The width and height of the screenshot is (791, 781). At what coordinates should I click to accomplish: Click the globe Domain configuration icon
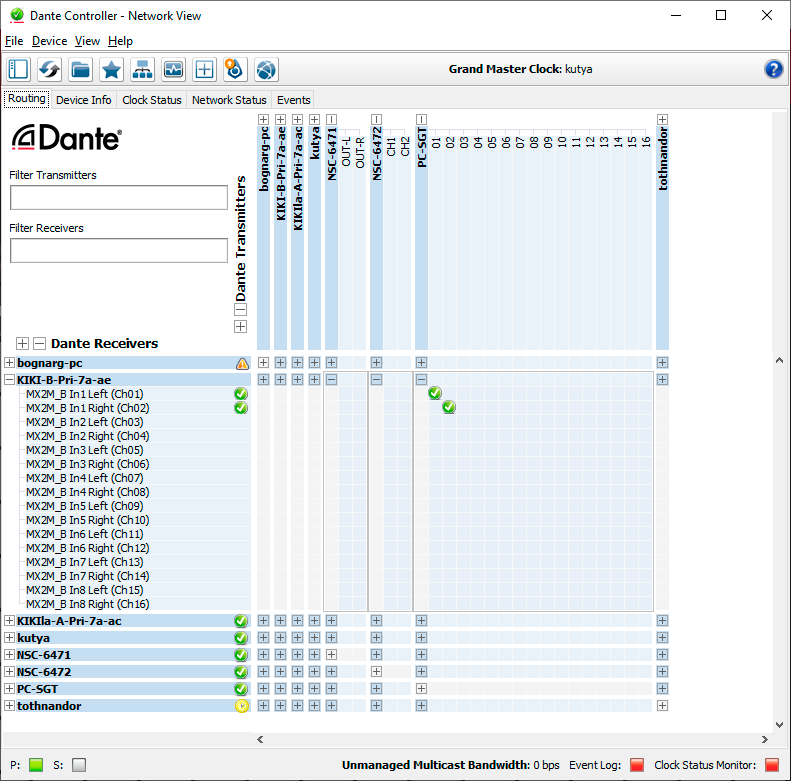point(266,69)
